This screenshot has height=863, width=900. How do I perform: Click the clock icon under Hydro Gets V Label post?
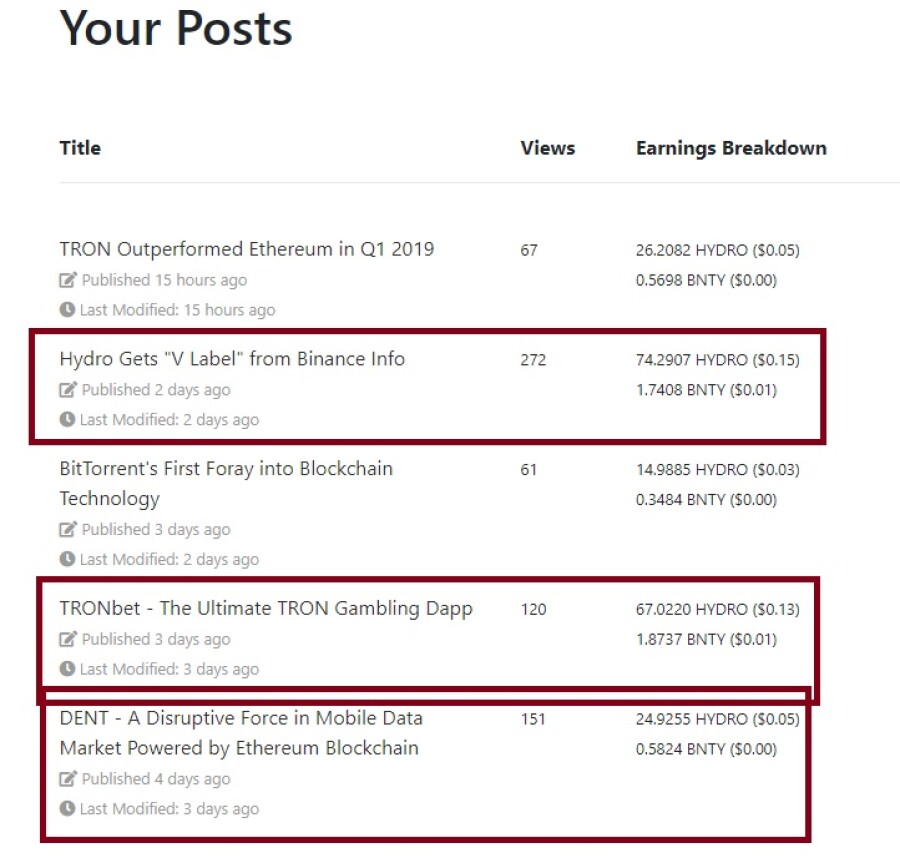coord(67,419)
